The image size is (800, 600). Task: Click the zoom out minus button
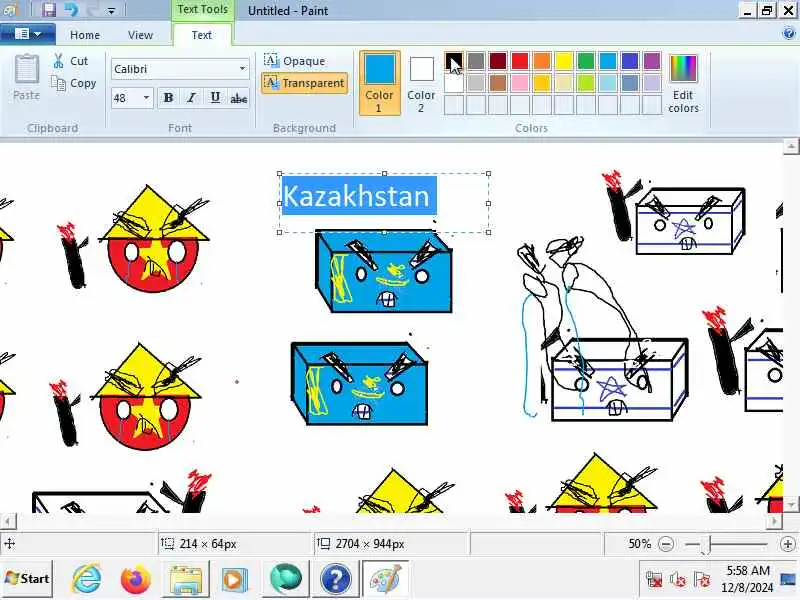click(x=666, y=544)
